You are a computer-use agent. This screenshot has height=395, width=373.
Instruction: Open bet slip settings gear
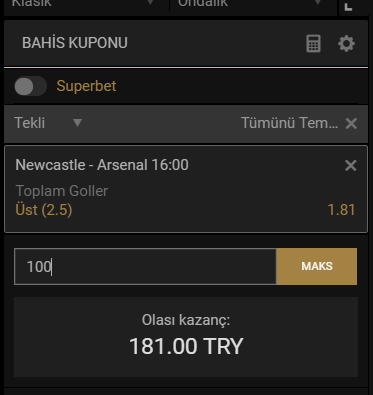point(346,44)
